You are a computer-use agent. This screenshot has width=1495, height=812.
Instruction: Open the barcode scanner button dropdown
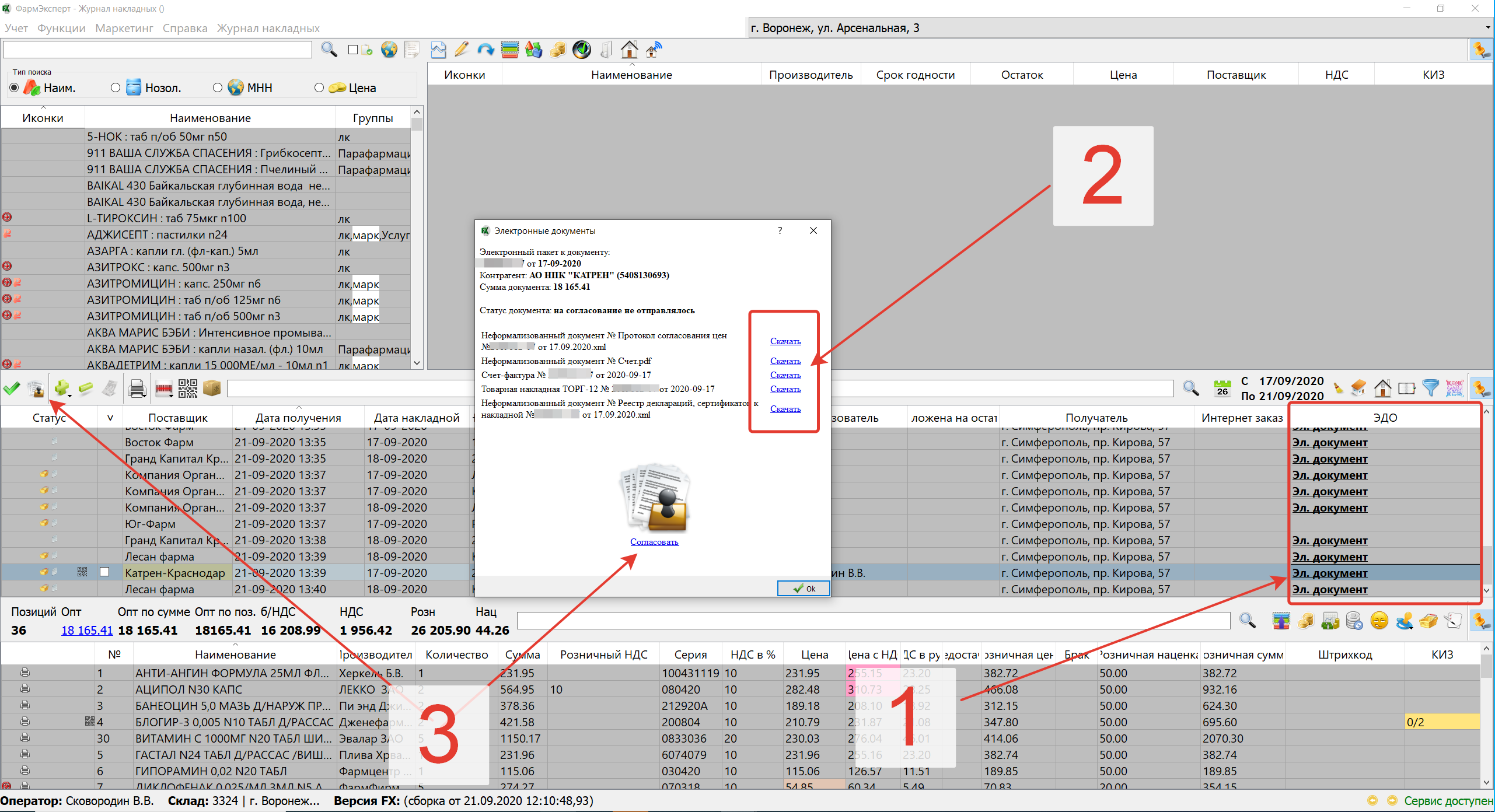coord(172,395)
